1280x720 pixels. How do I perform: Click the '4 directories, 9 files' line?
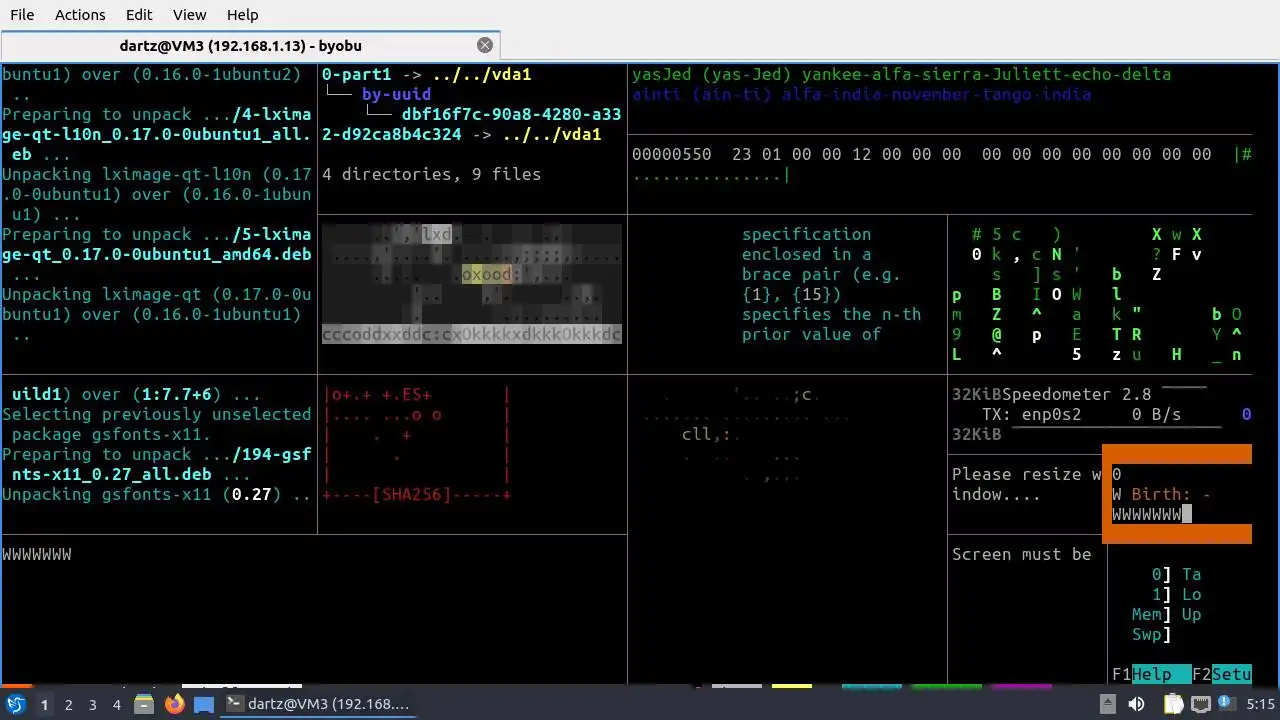[x=431, y=174]
